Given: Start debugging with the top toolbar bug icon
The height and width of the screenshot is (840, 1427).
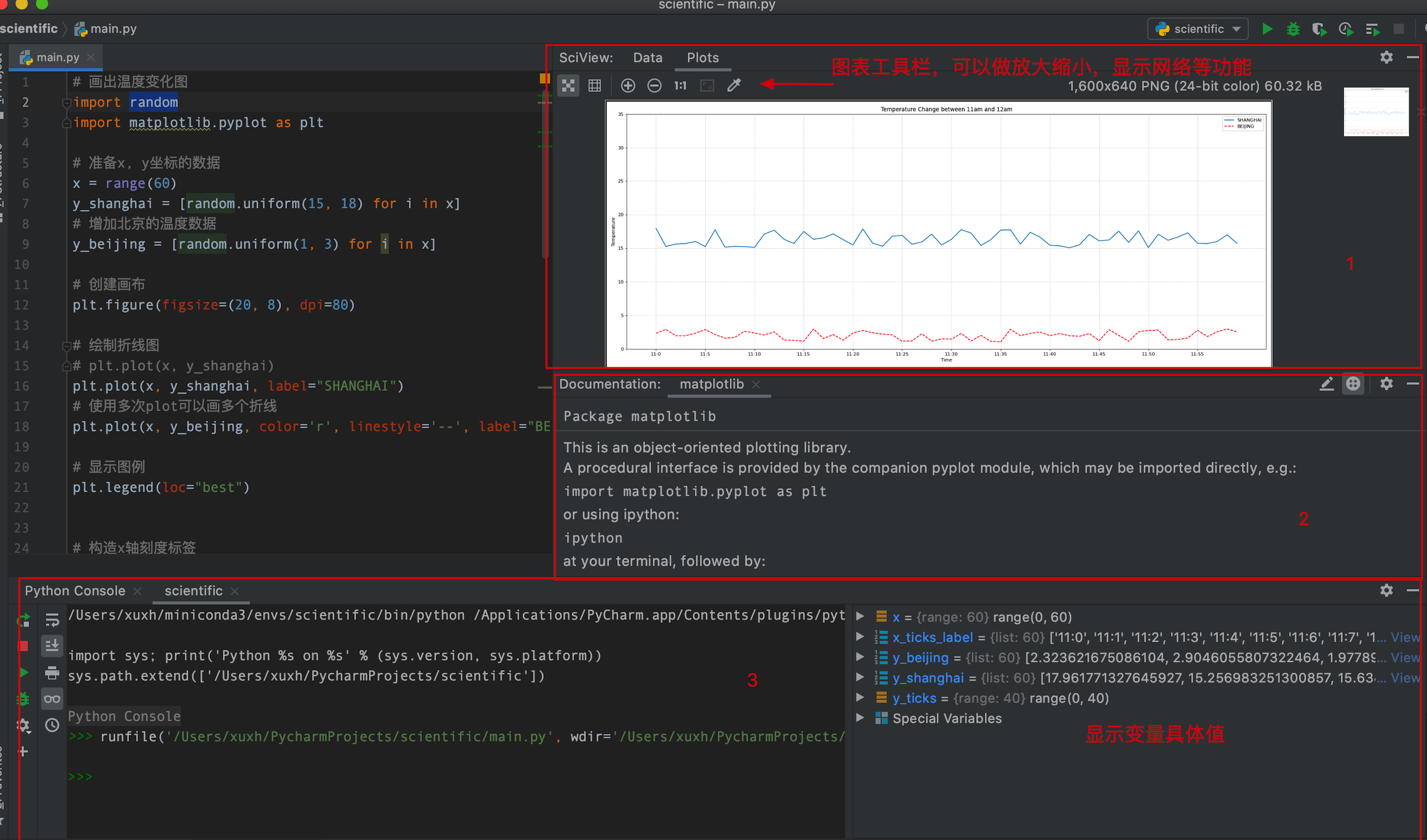Looking at the screenshot, I should point(1293,29).
